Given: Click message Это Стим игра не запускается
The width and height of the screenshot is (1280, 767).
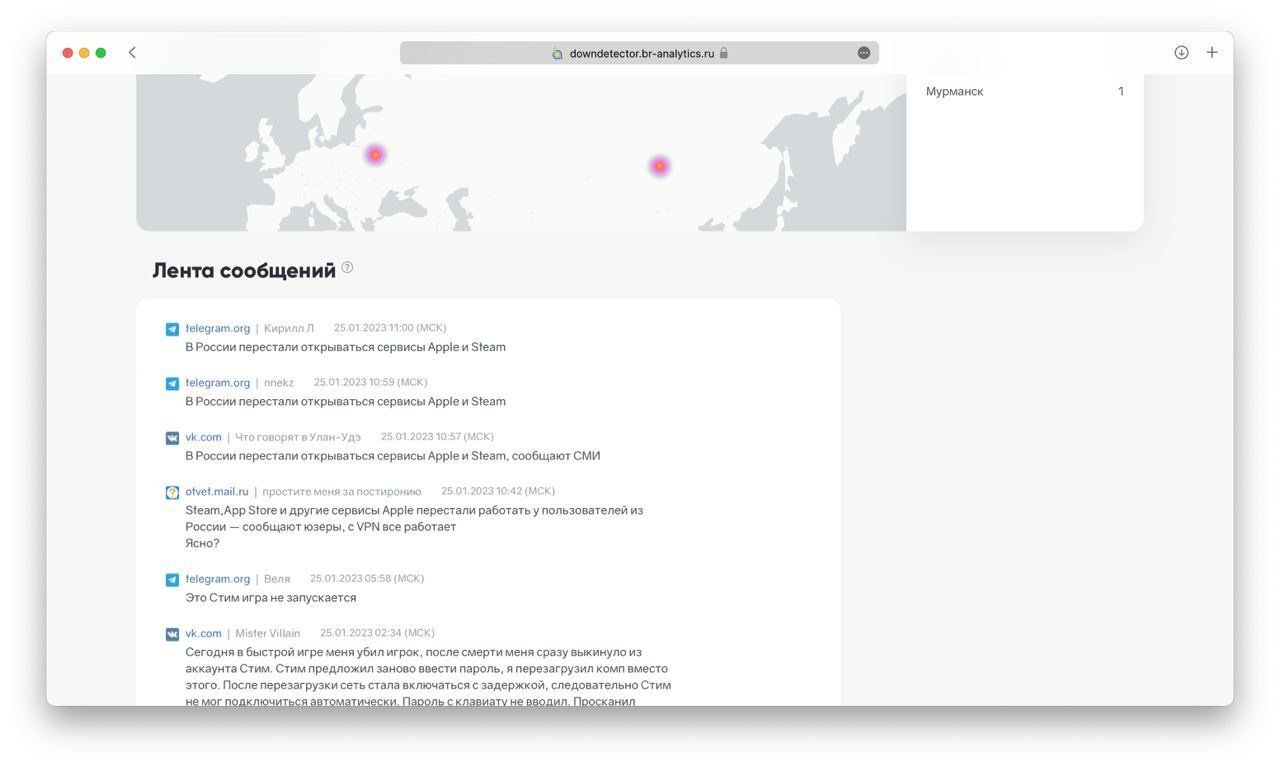Looking at the screenshot, I should coord(271,598).
